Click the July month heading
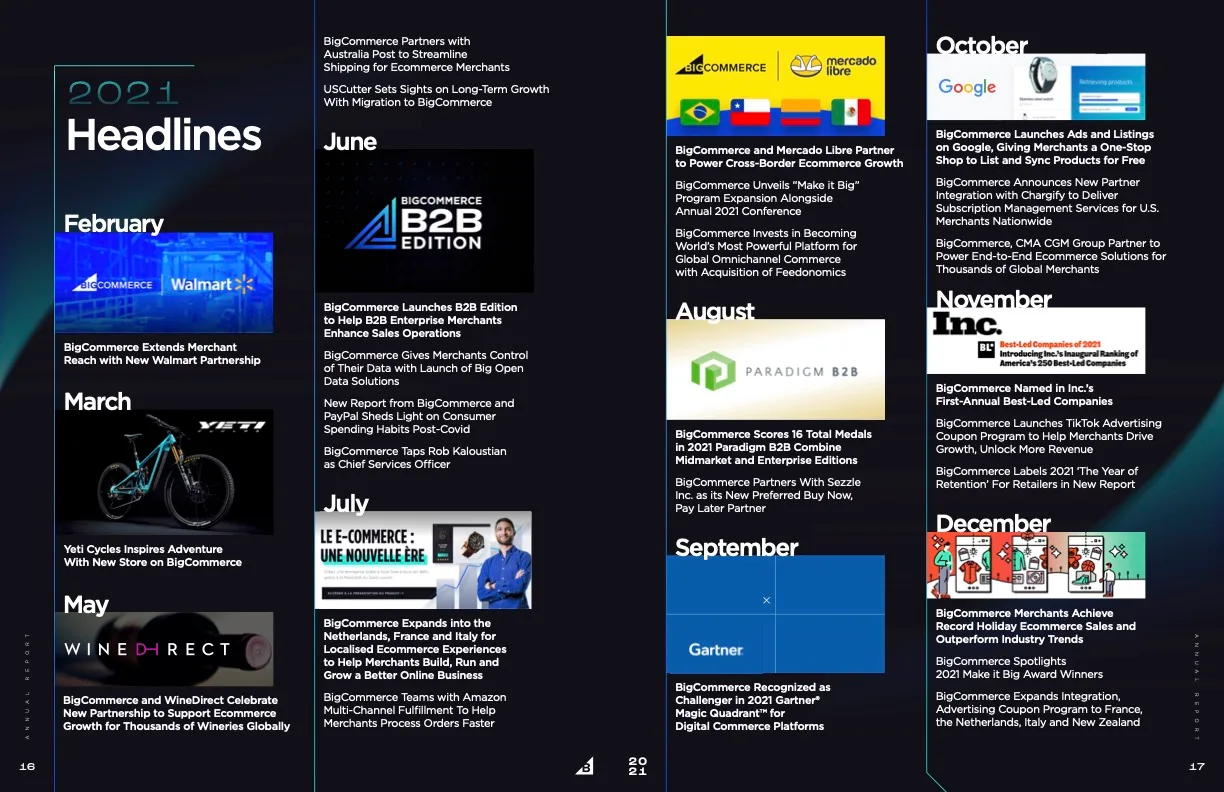Image resolution: width=1224 pixels, height=792 pixels. pos(346,503)
